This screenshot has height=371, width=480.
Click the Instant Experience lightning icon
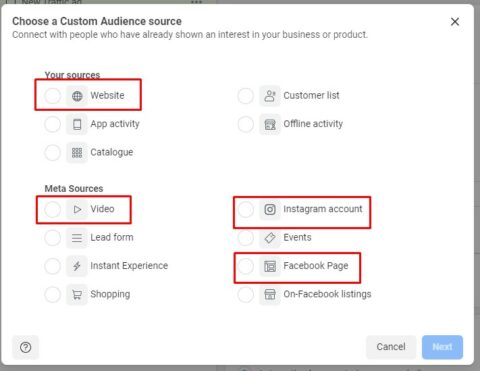pyautogui.click(x=77, y=266)
